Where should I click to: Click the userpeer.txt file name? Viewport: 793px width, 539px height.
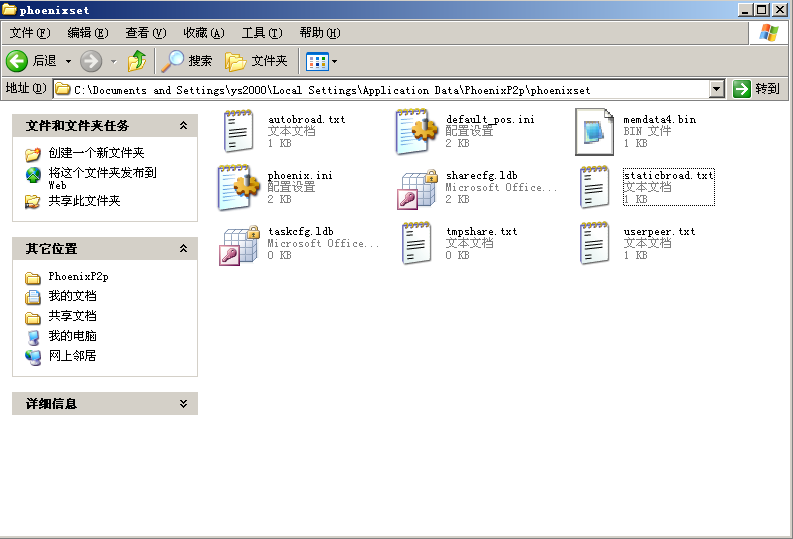[x=659, y=232]
